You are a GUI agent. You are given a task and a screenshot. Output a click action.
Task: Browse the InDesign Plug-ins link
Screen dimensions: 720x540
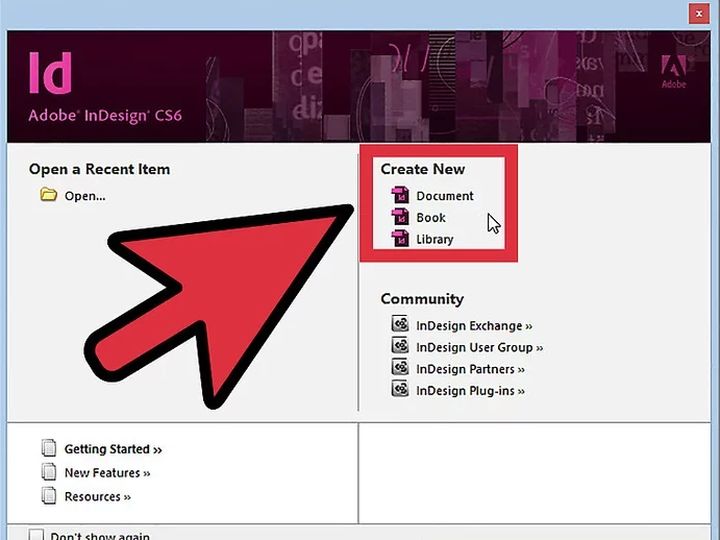pyautogui.click(x=470, y=391)
